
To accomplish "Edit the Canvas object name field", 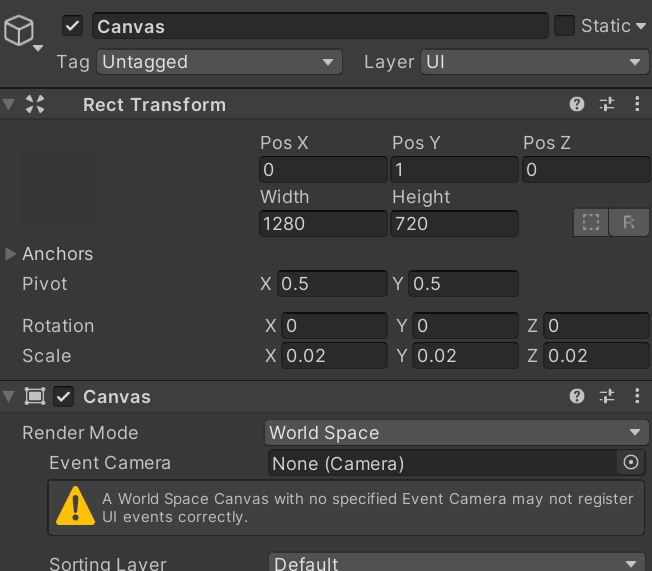I will coord(320,26).
